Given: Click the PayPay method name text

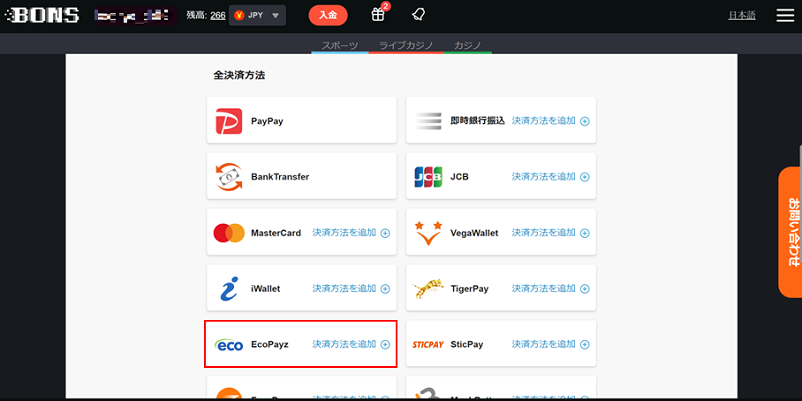Looking at the screenshot, I should (267, 122).
